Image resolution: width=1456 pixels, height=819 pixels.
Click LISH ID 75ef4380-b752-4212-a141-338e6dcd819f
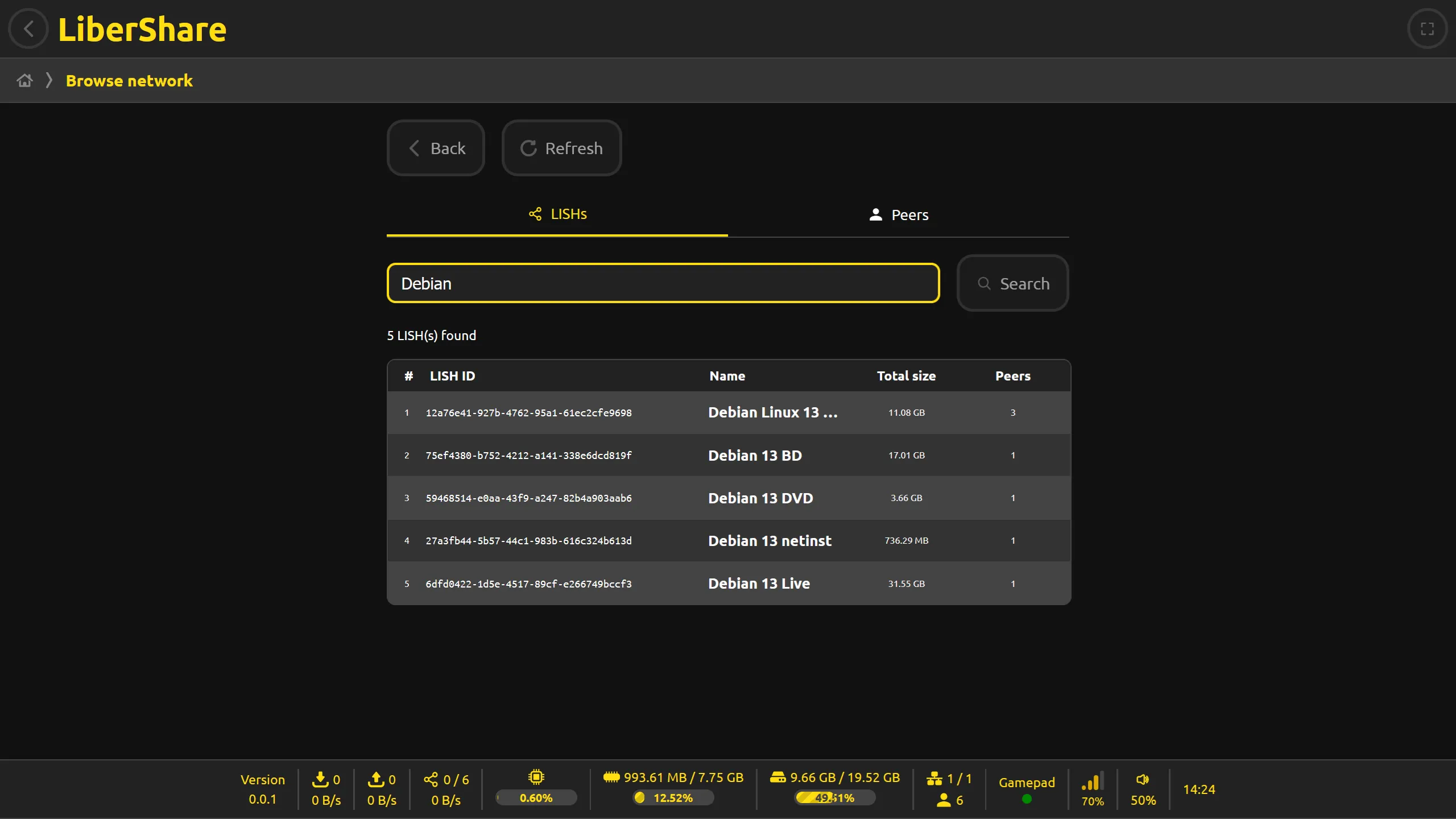tap(528, 456)
